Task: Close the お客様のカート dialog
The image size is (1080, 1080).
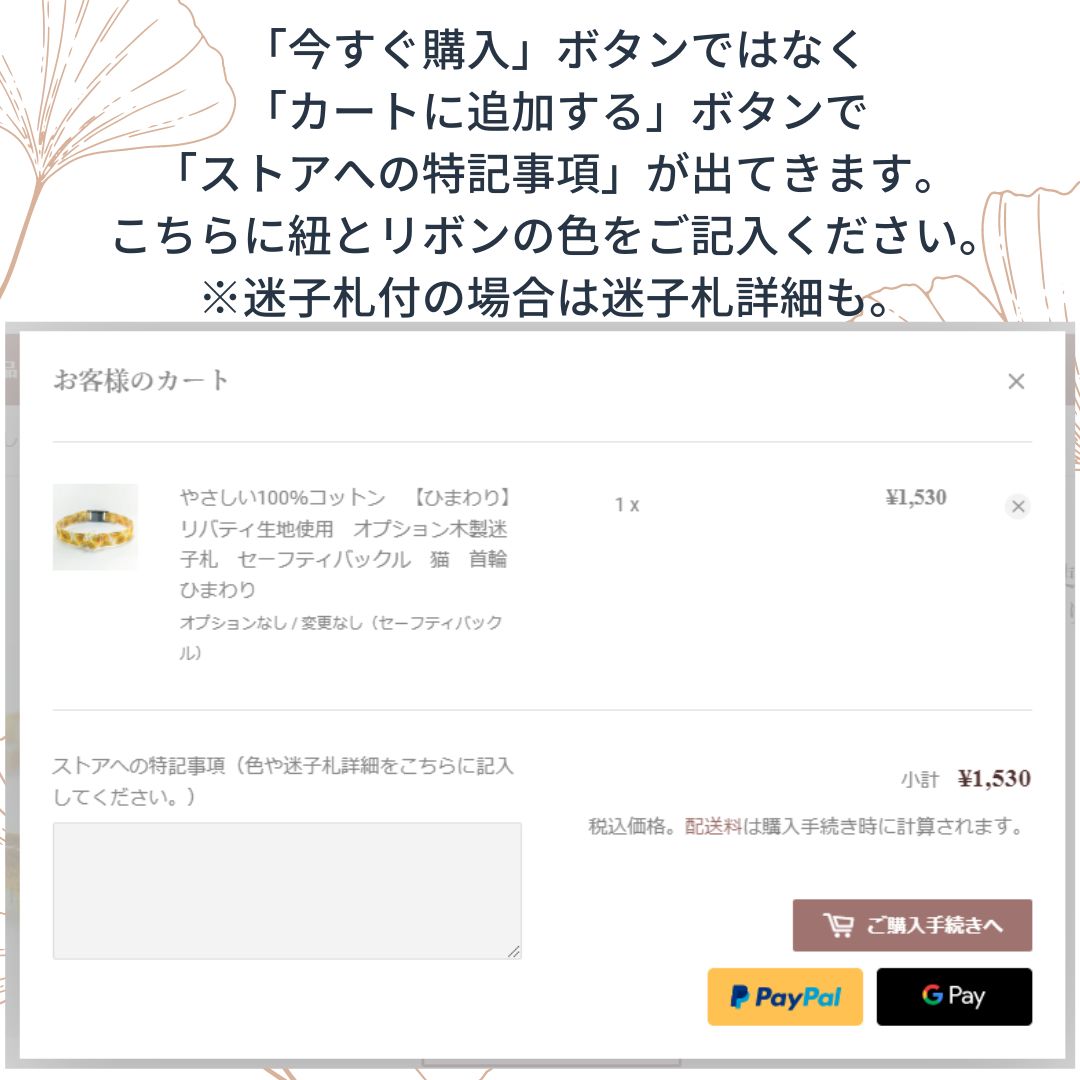Action: click(x=1016, y=381)
